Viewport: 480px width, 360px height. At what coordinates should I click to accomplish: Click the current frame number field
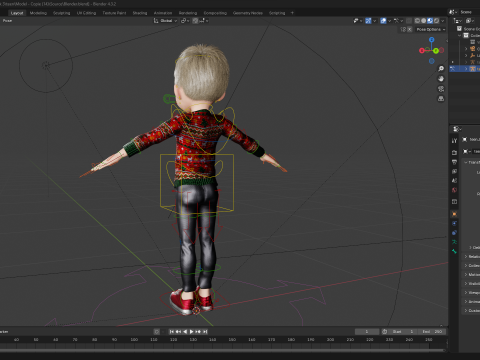367,332
